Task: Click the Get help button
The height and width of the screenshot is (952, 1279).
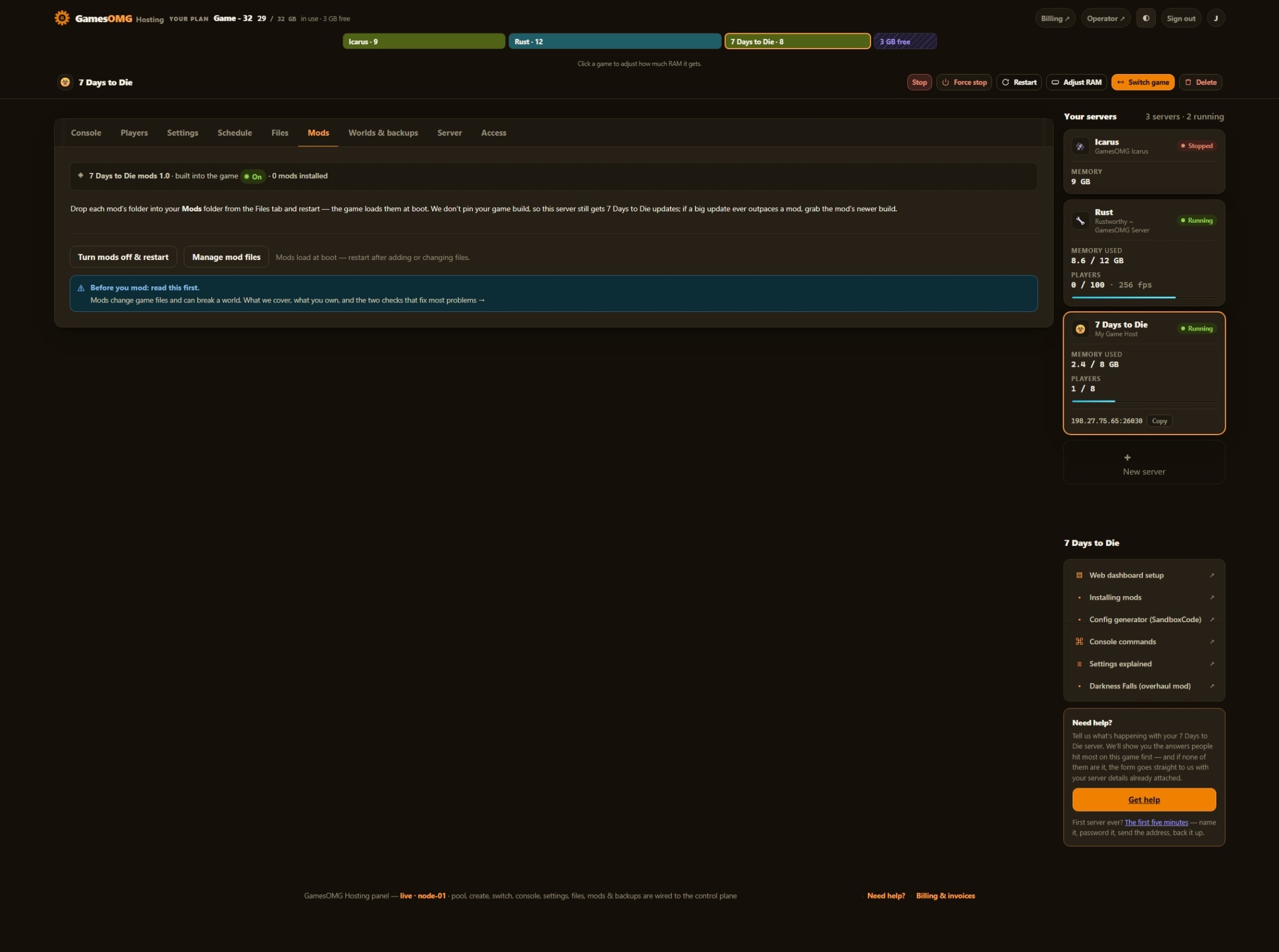Action: click(1143, 800)
